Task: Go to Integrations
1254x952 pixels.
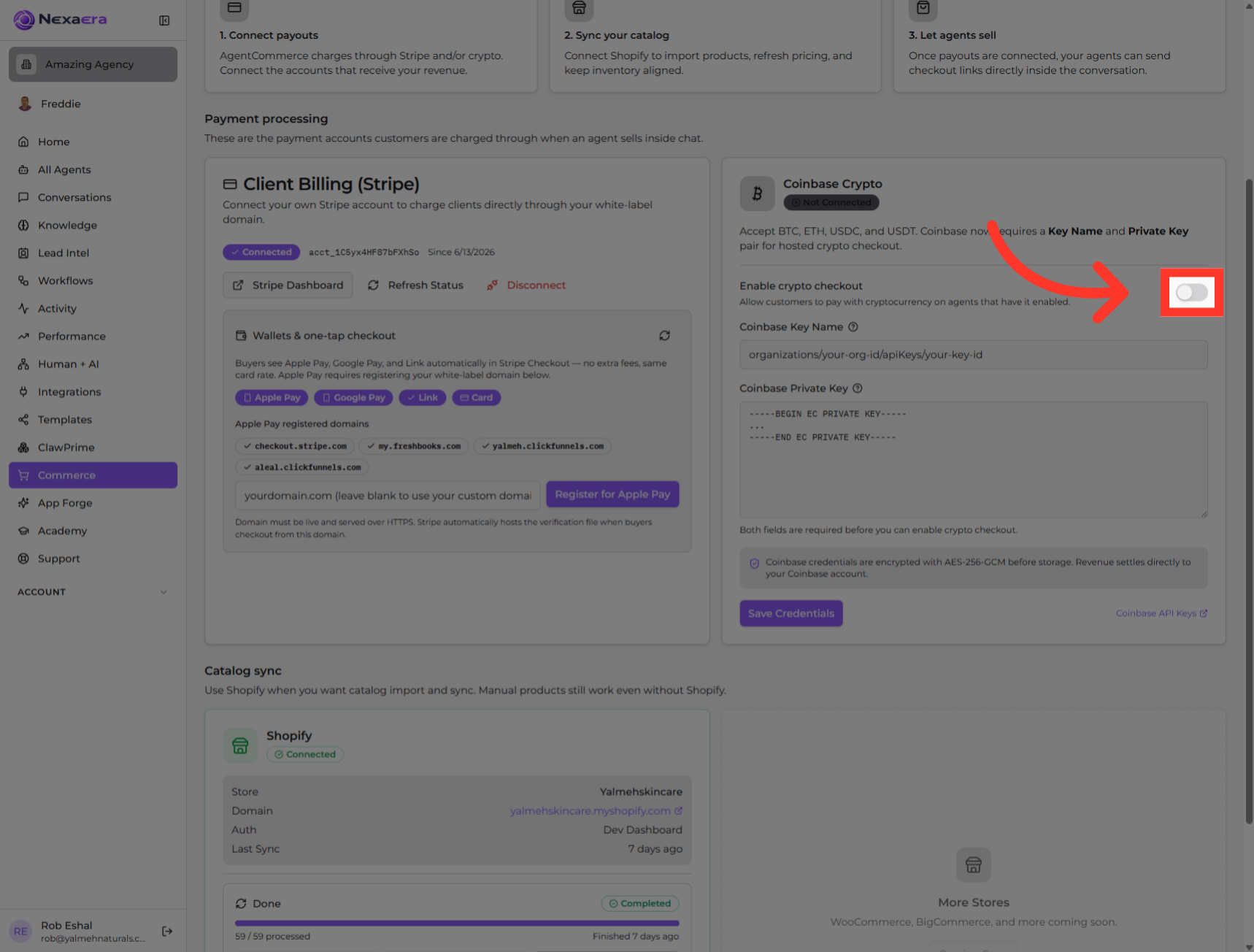Action: coord(93,391)
